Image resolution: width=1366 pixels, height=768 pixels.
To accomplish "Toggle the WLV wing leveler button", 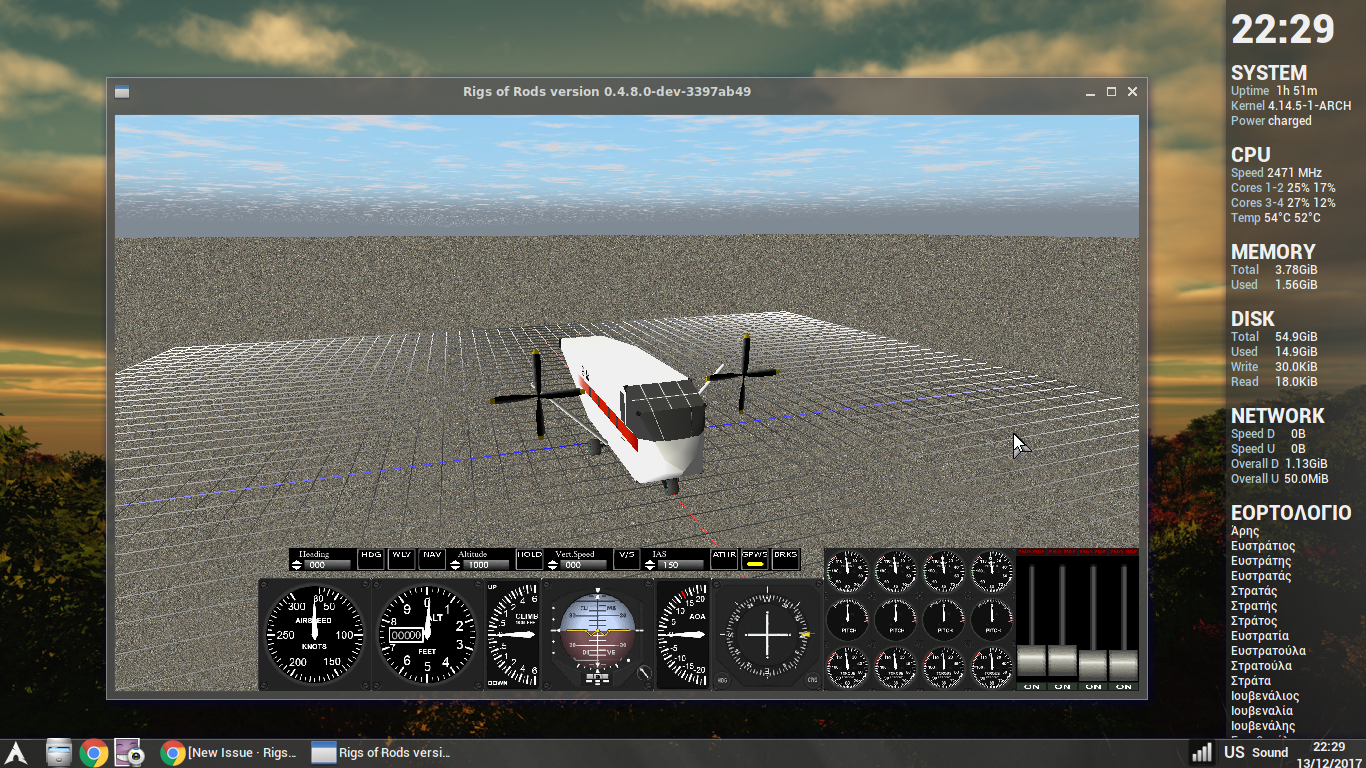I will click(x=402, y=559).
